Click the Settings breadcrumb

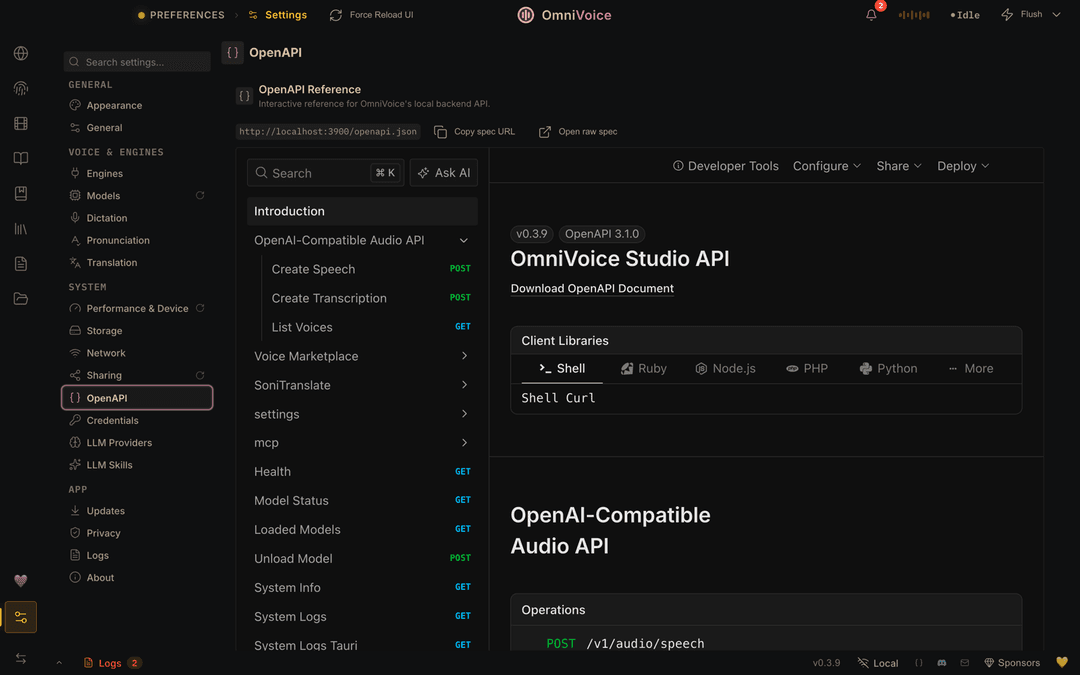(278, 14)
